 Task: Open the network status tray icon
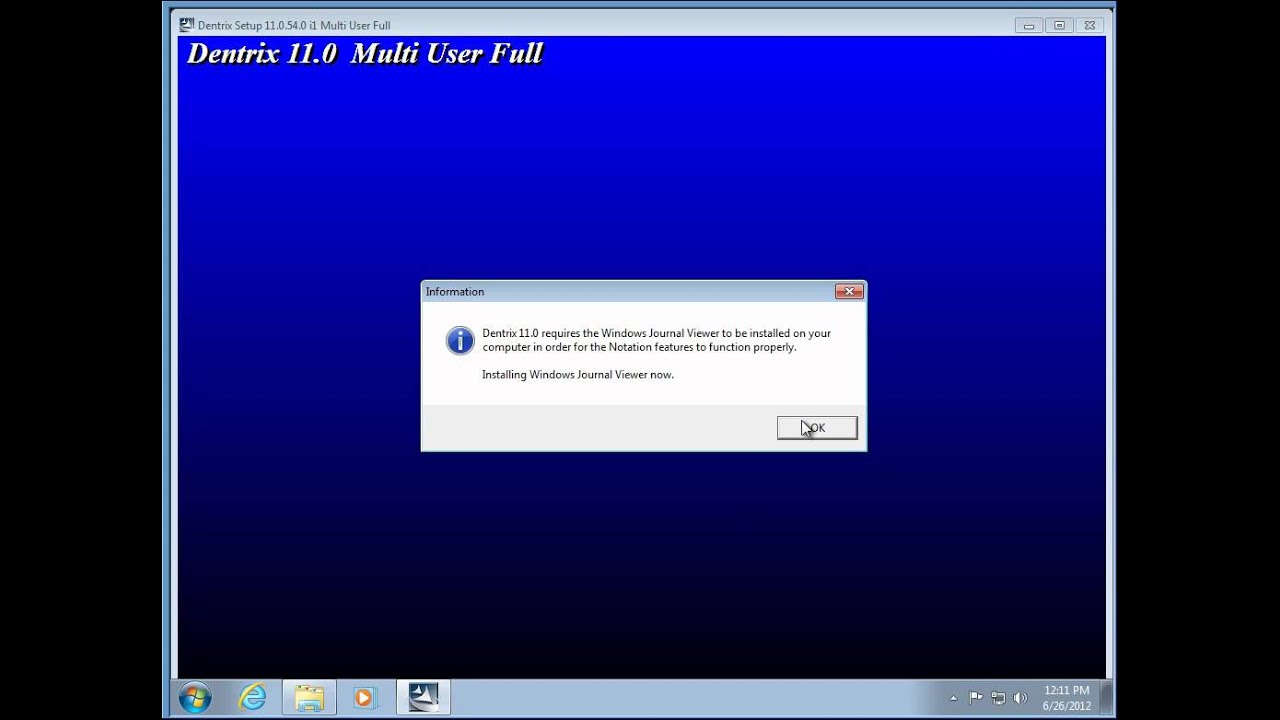click(x=998, y=698)
